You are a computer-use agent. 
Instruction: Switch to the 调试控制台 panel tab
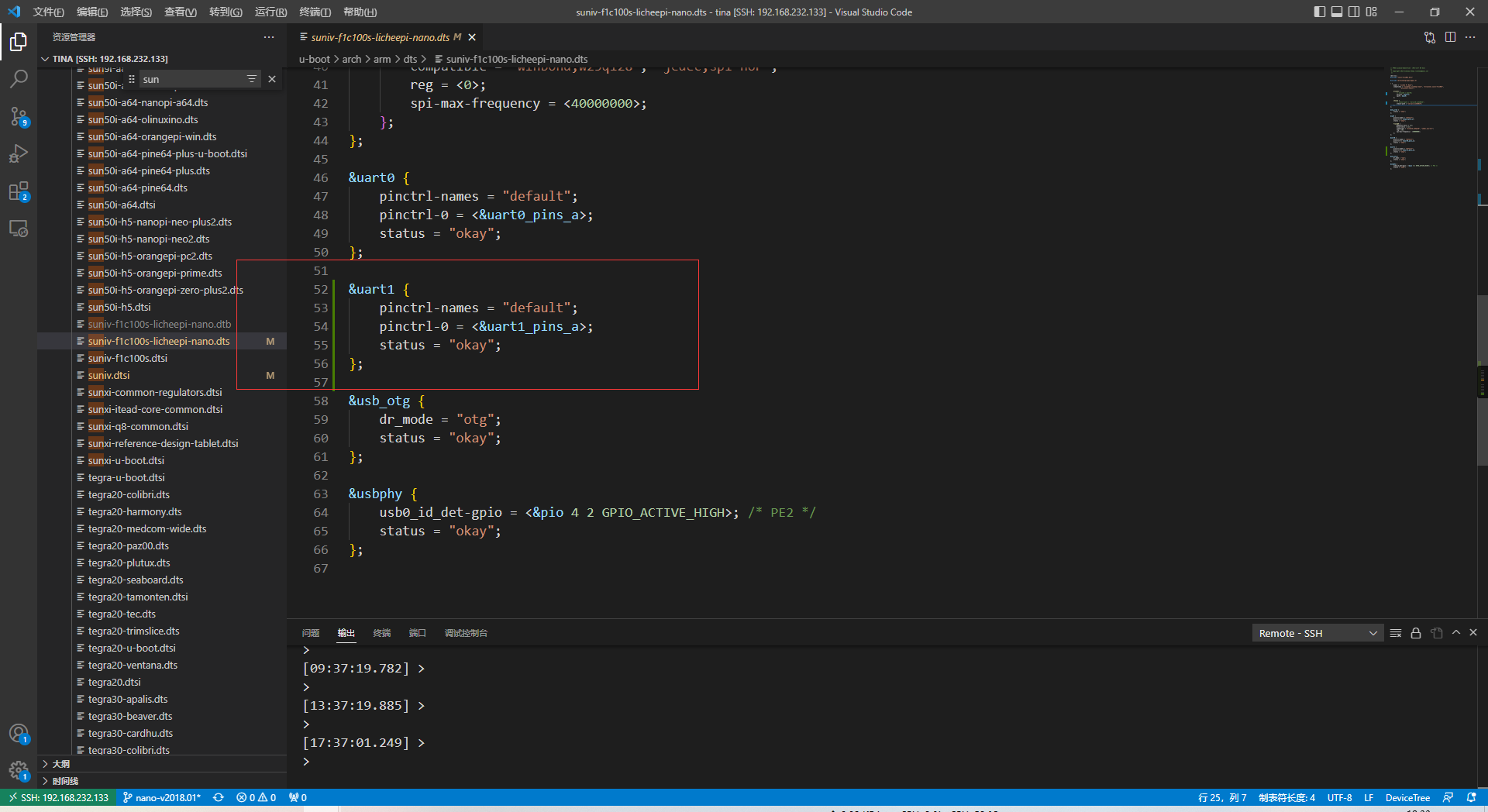click(466, 633)
